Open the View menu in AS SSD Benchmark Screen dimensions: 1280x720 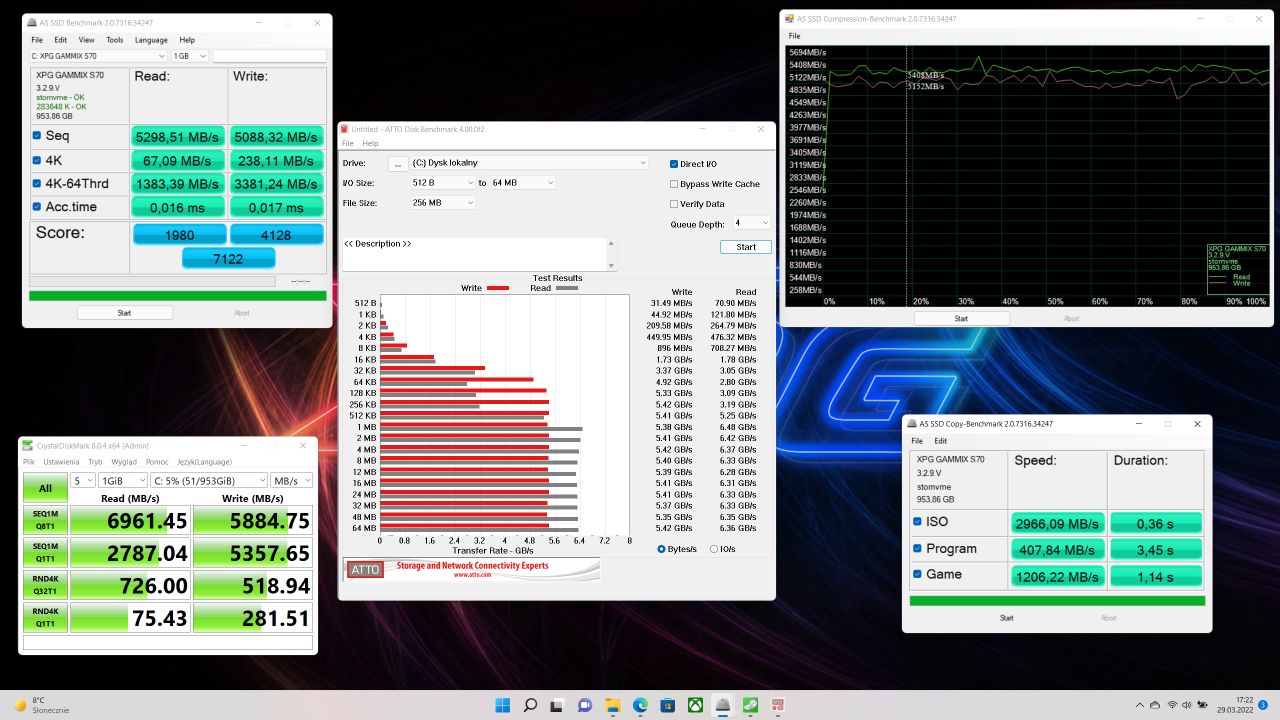tap(87, 40)
